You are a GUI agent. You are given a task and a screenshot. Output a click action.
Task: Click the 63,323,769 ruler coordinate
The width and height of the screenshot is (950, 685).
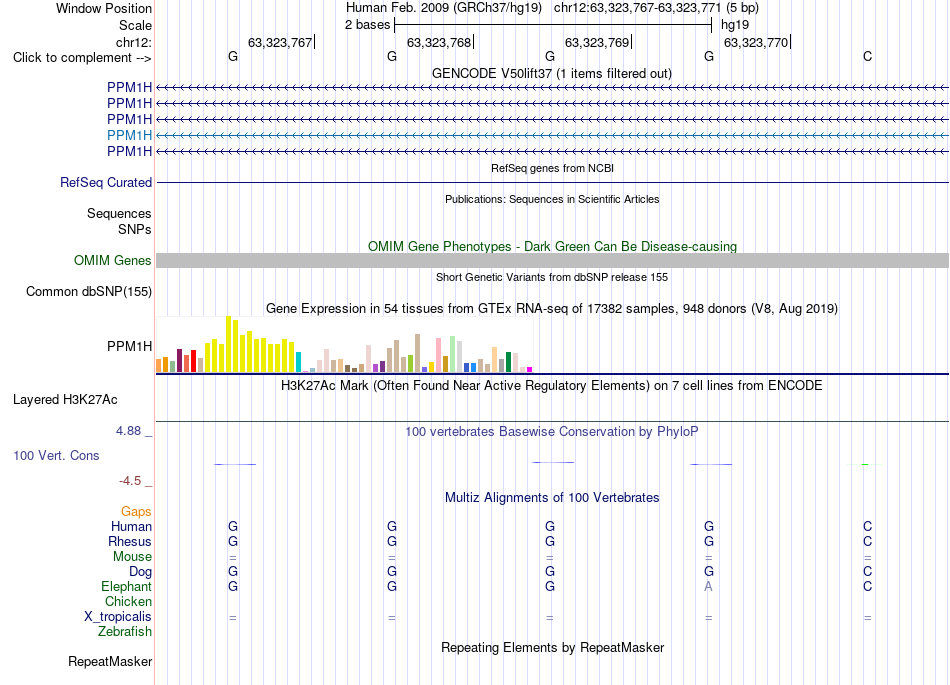[x=597, y=42]
